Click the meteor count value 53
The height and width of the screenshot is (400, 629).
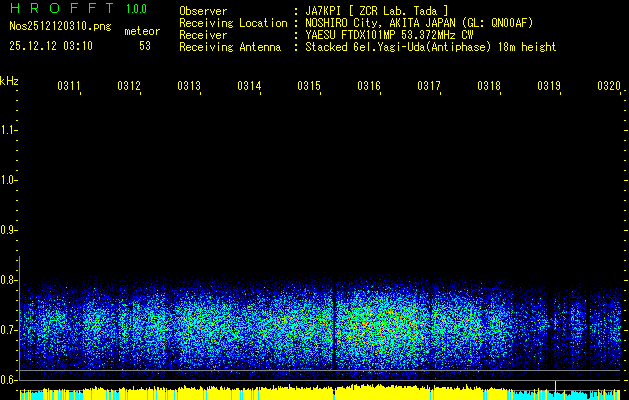tap(145, 45)
